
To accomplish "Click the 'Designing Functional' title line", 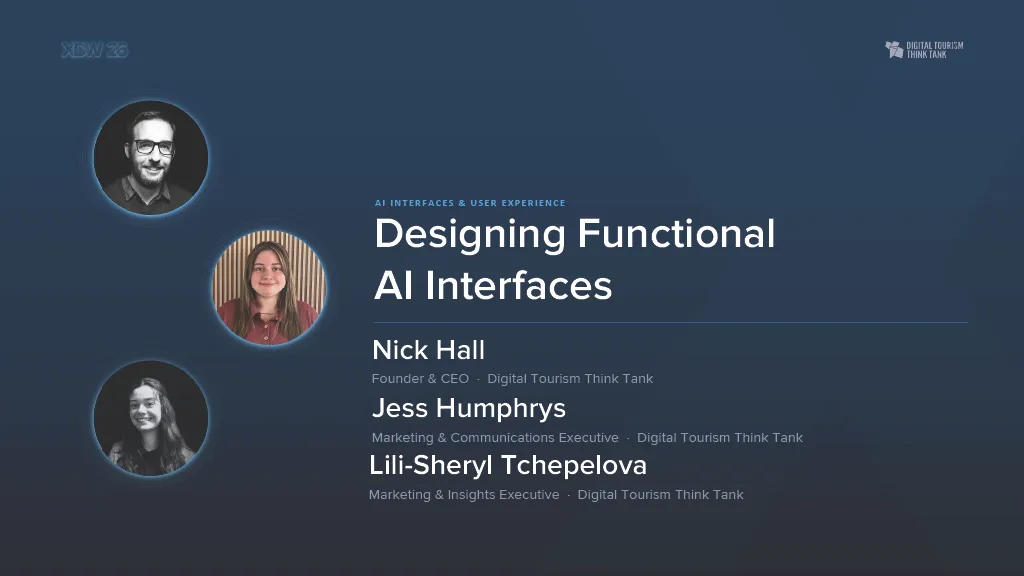I will pos(575,233).
